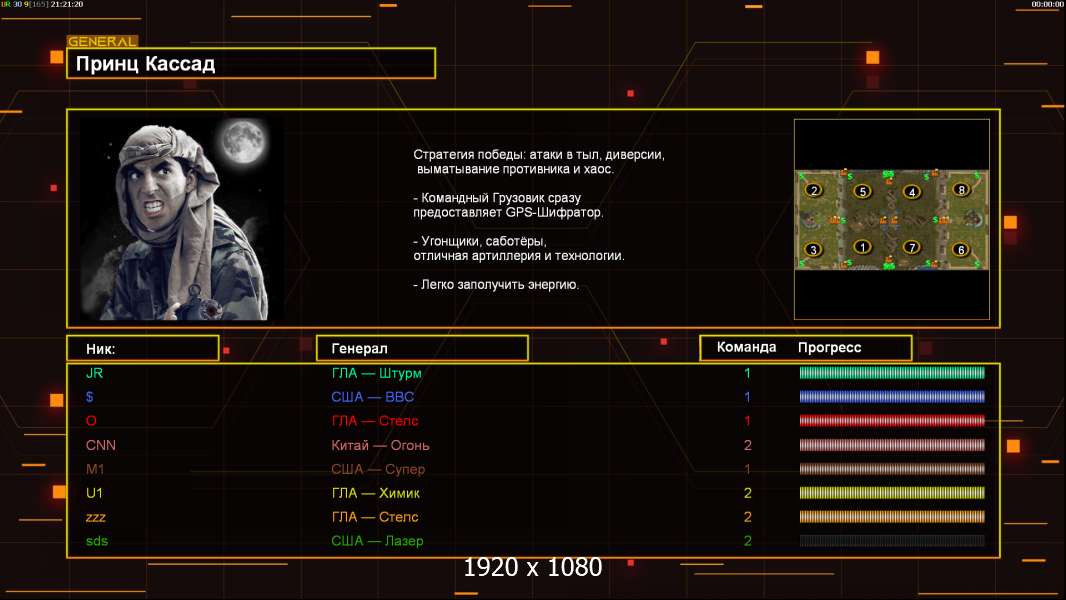Image resolution: width=1066 pixels, height=600 pixels.
Task: Click start position 8 on the map
Action: 961,190
